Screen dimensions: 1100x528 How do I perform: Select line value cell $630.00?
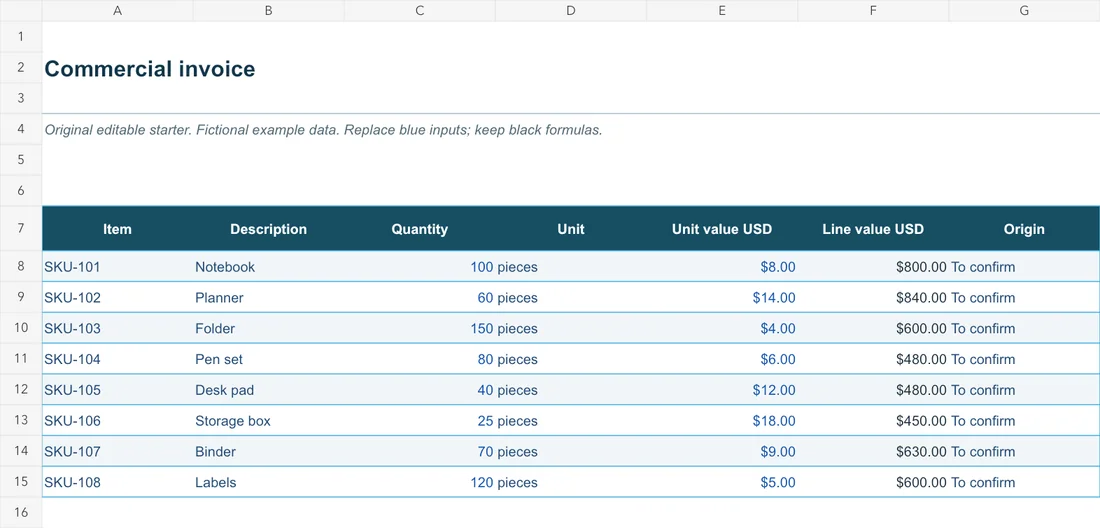pos(873,452)
